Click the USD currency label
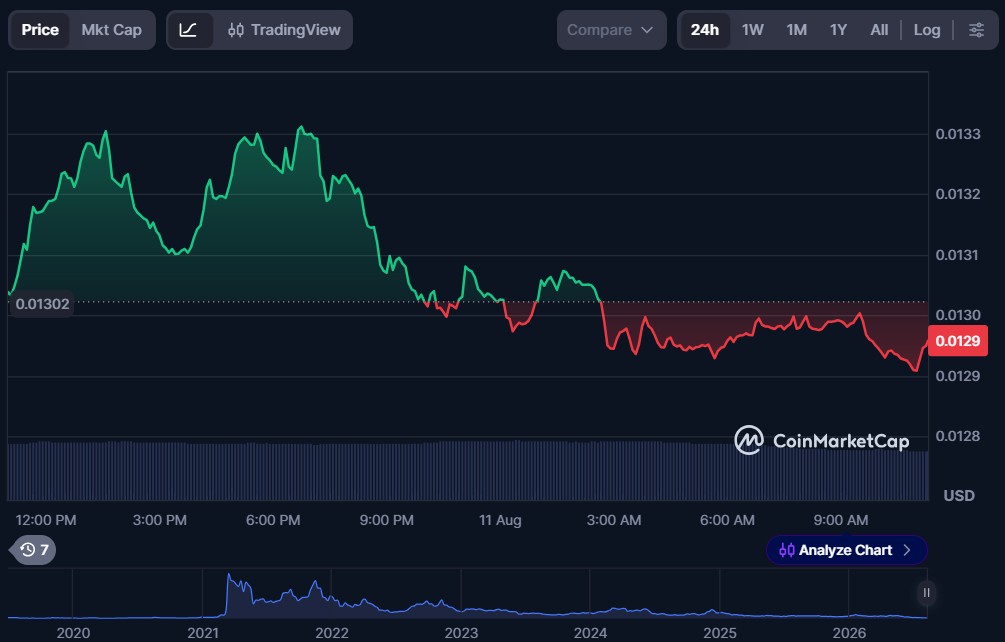The height and width of the screenshot is (642, 1005). [959, 495]
